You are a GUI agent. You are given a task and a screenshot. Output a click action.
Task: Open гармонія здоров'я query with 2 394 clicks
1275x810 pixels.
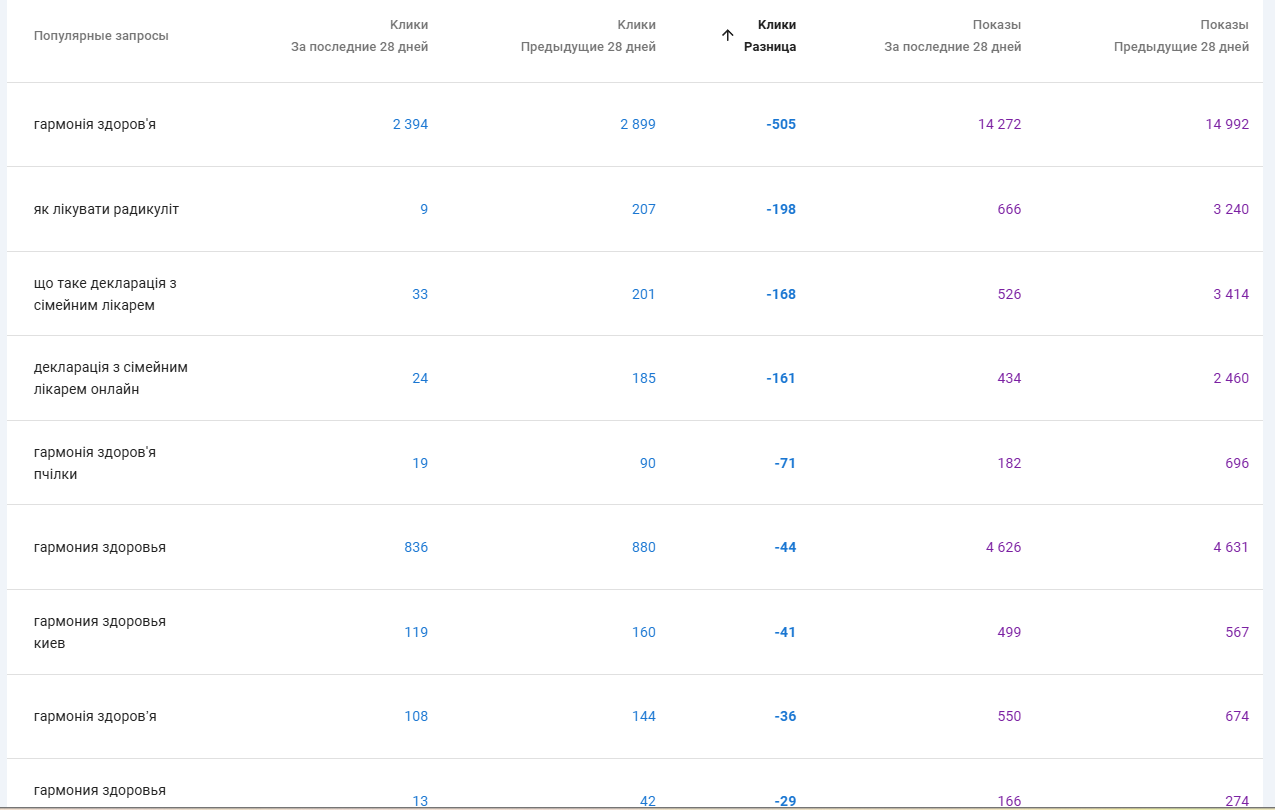(95, 124)
